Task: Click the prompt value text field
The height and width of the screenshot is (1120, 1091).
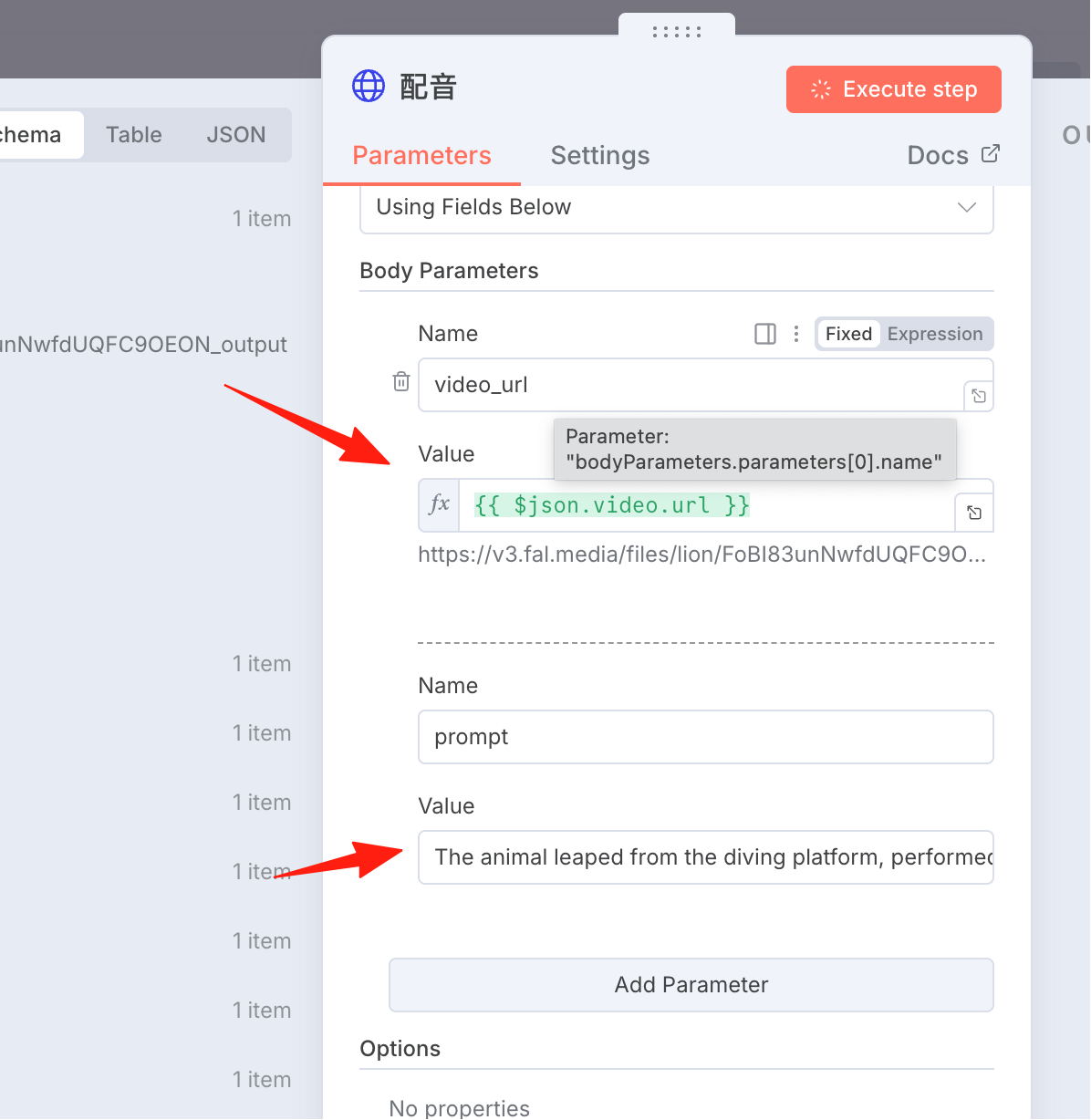Action: 706,857
